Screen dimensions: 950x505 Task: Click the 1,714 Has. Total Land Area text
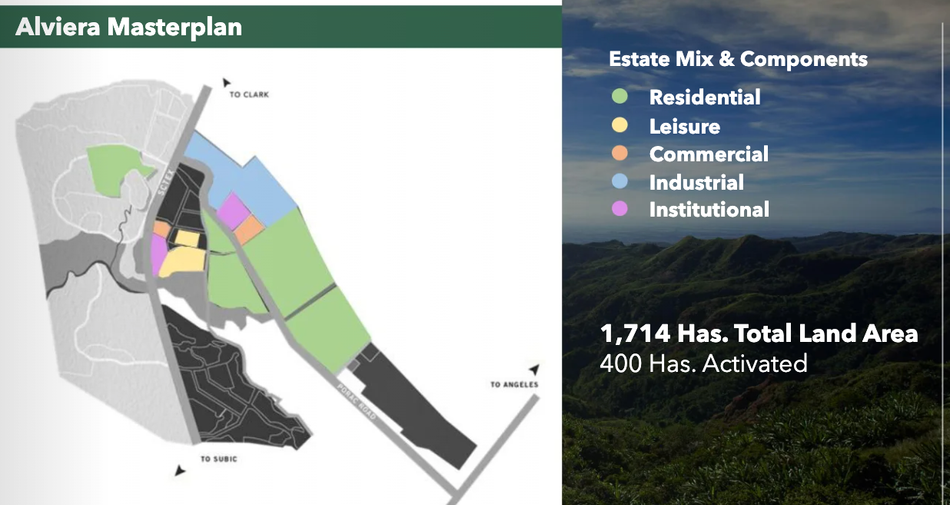[759, 334]
